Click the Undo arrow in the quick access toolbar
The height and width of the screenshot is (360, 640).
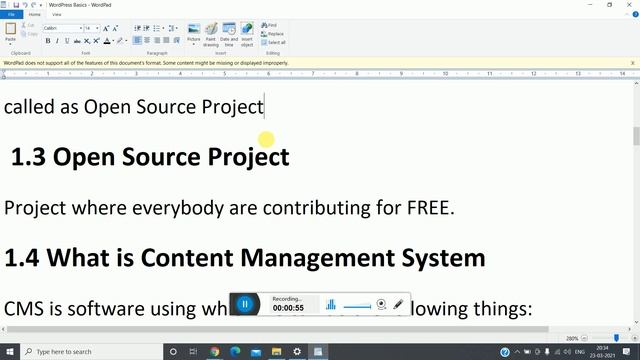[x=24, y=5]
